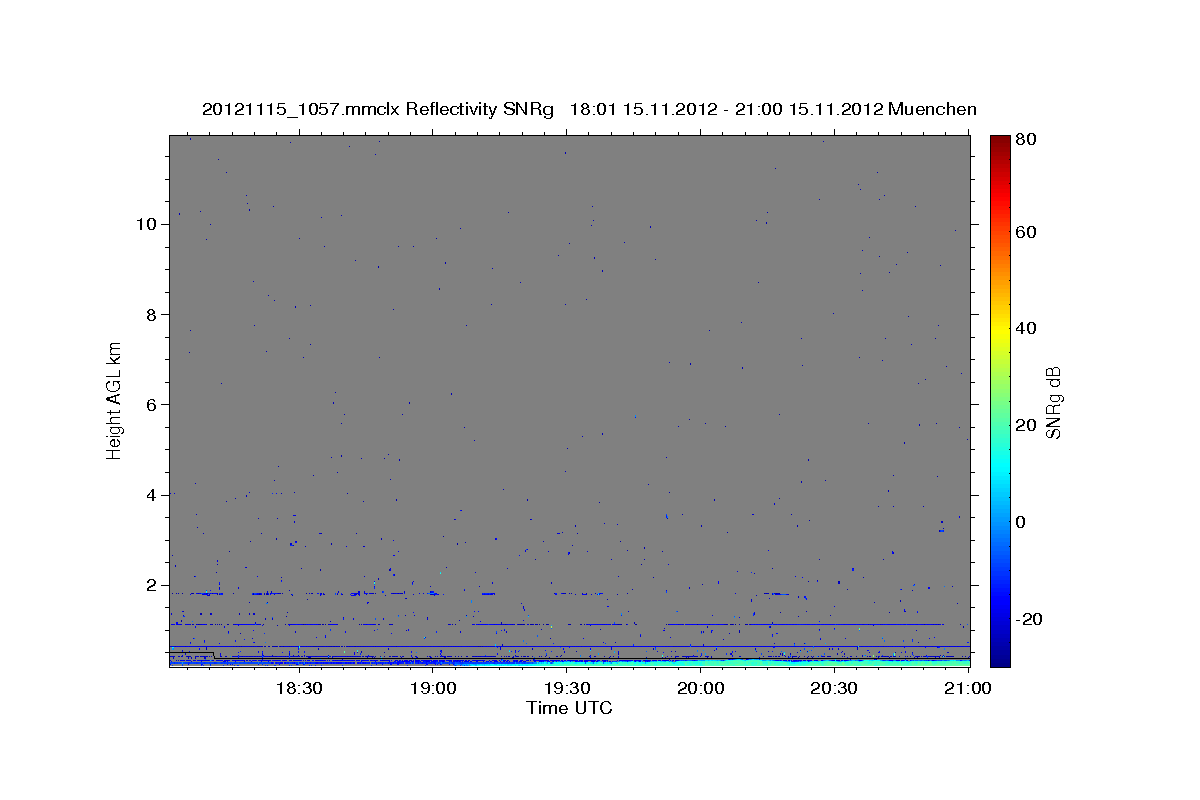The height and width of the screenshot is (800, 1200).
Task: Click the 19:30 time tick label
Action: (x=568, y=689)
